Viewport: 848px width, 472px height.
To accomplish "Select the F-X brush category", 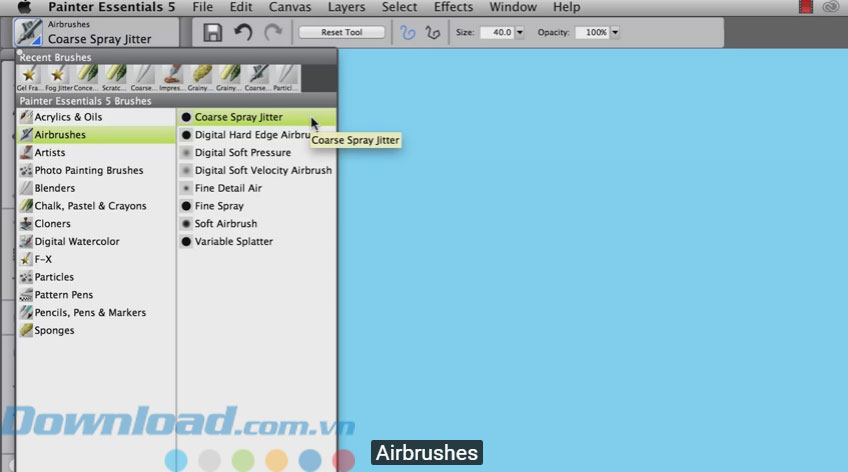I will (96, 260).
